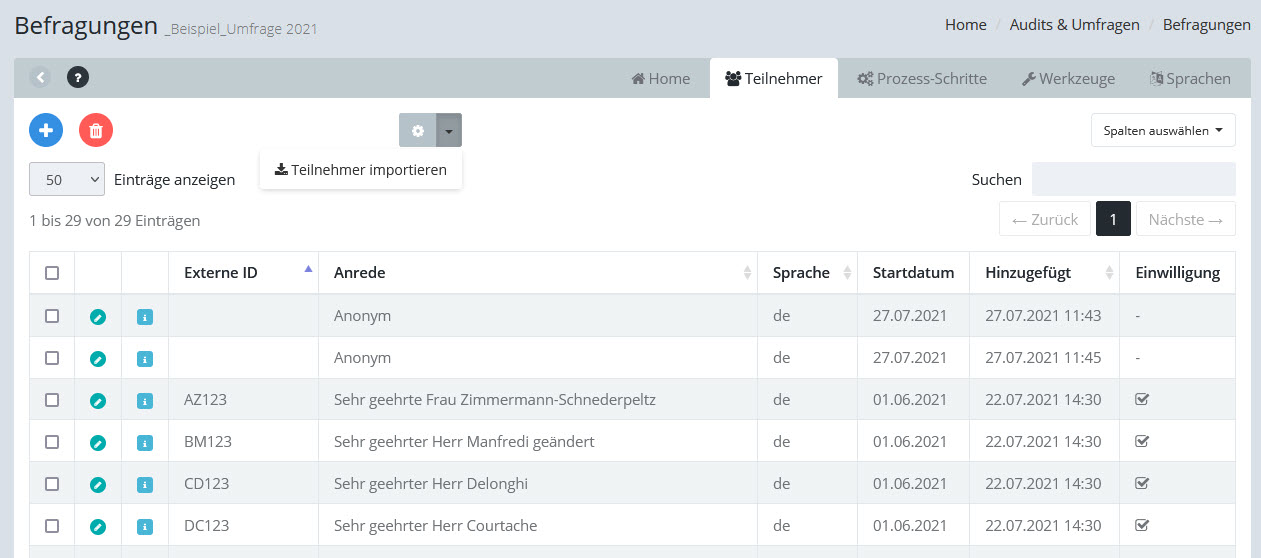Select checkbox for row AZ123
This screenshot has width=1261, height=558.
tap(52, 400)
